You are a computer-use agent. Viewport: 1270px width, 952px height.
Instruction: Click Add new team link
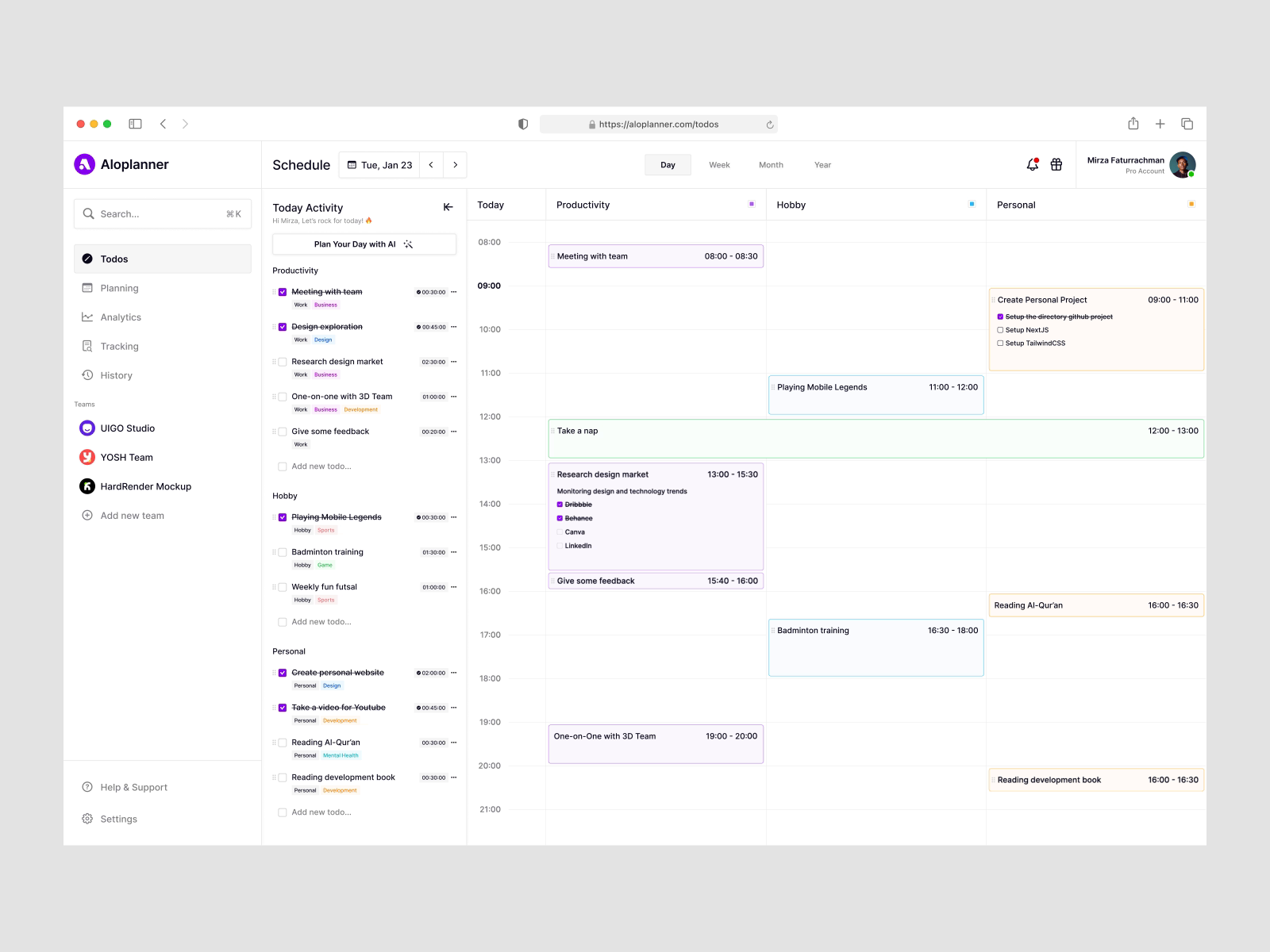[132, 516]
